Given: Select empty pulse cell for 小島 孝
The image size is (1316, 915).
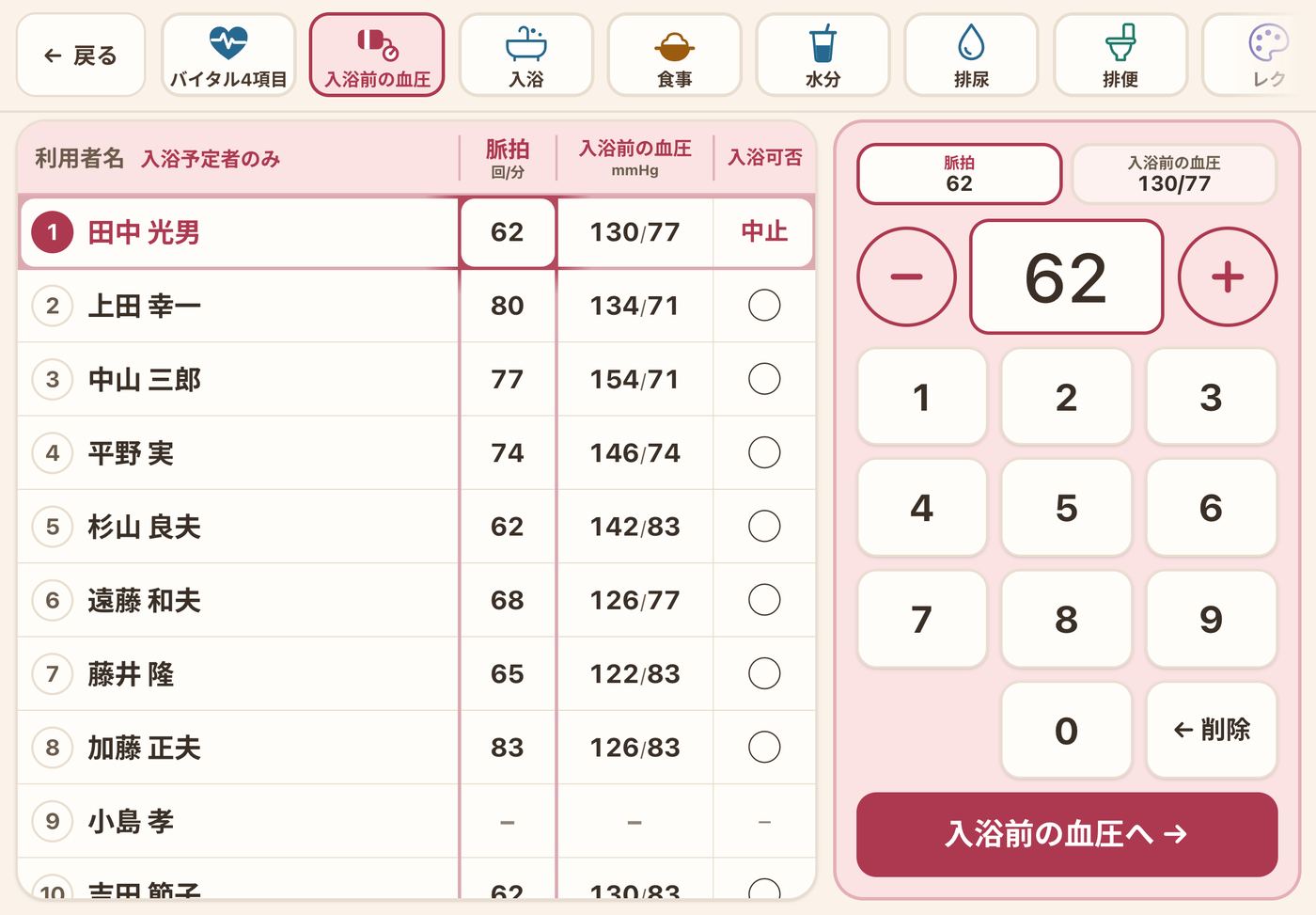Looking at the screenshot, I should pyautogui.click(x=508, y=821).
